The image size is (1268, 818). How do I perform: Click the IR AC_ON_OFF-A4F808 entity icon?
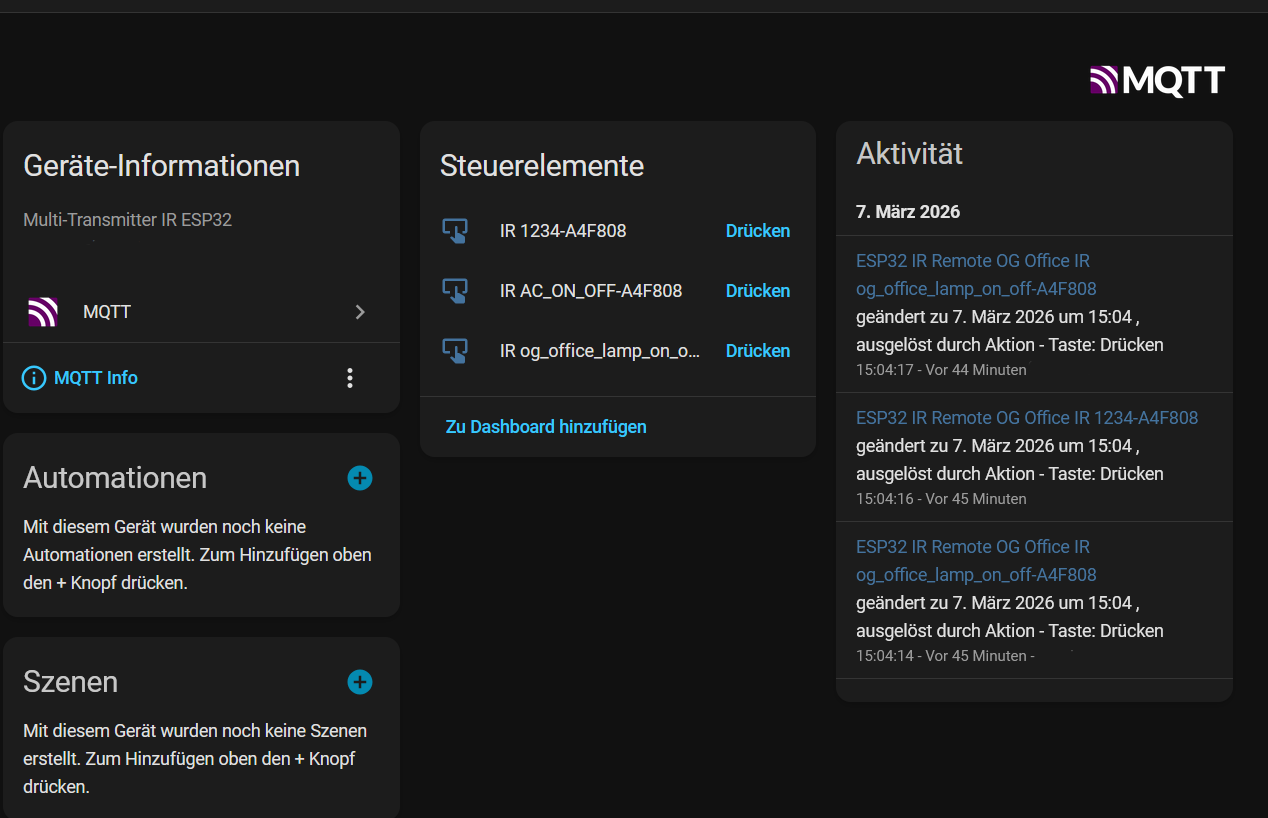pos(455,291)
